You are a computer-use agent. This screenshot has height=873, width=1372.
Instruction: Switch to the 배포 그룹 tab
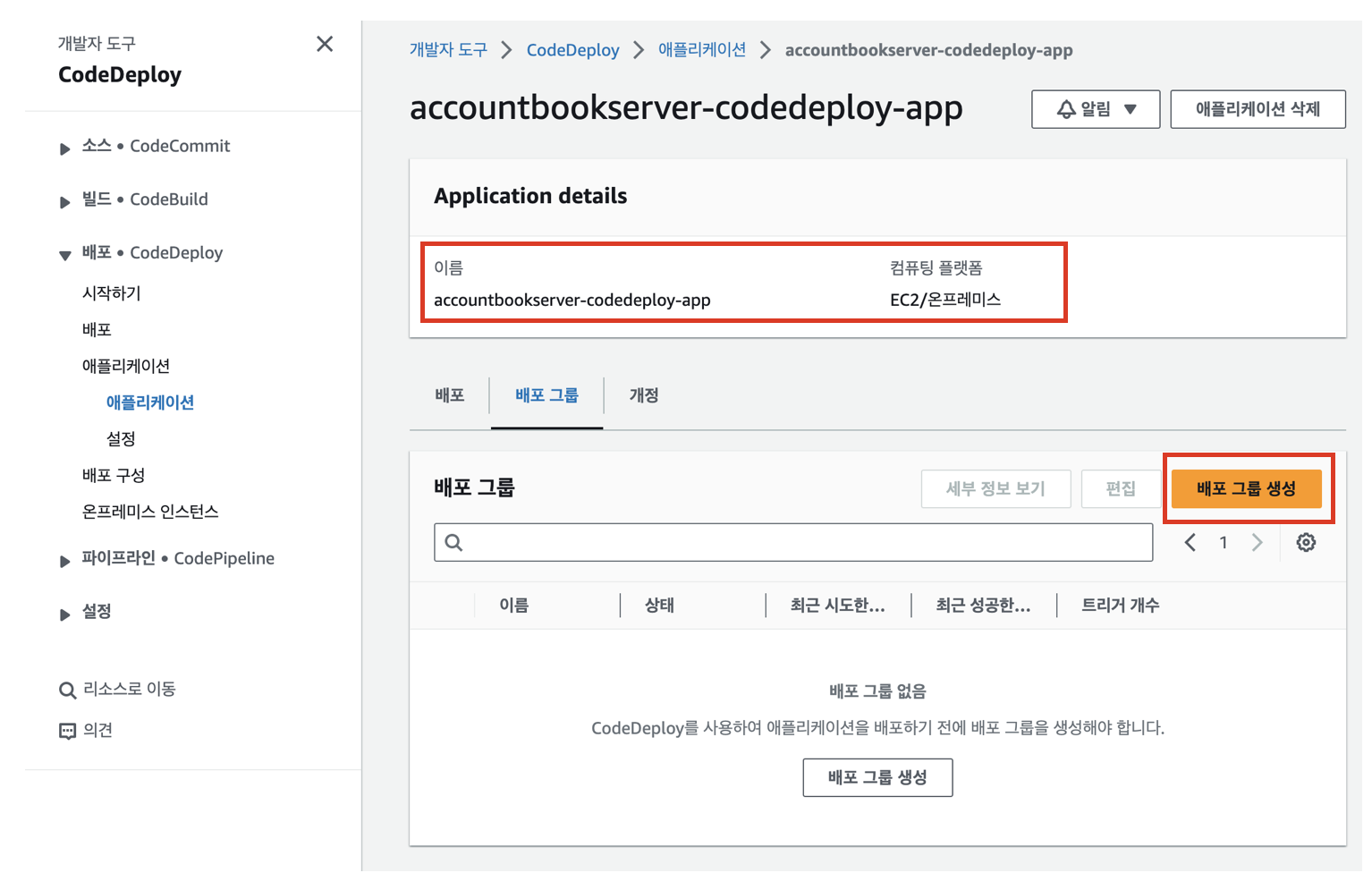(x=546, y=395)
